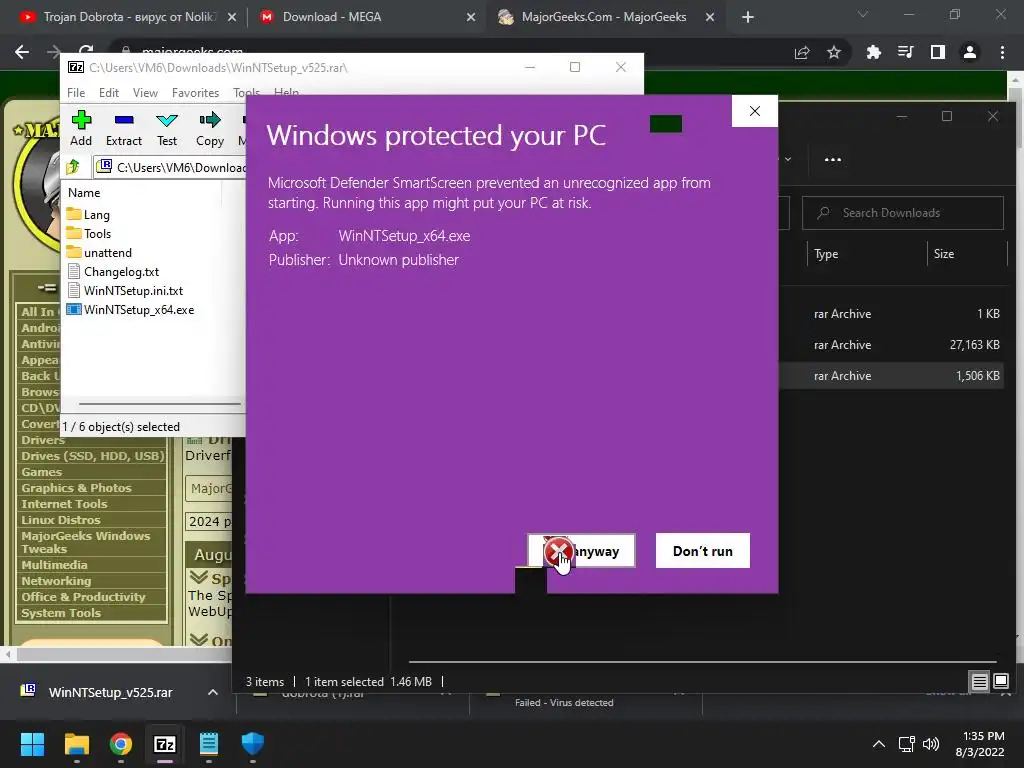Open a new Chrome tab

pos(748,17)
